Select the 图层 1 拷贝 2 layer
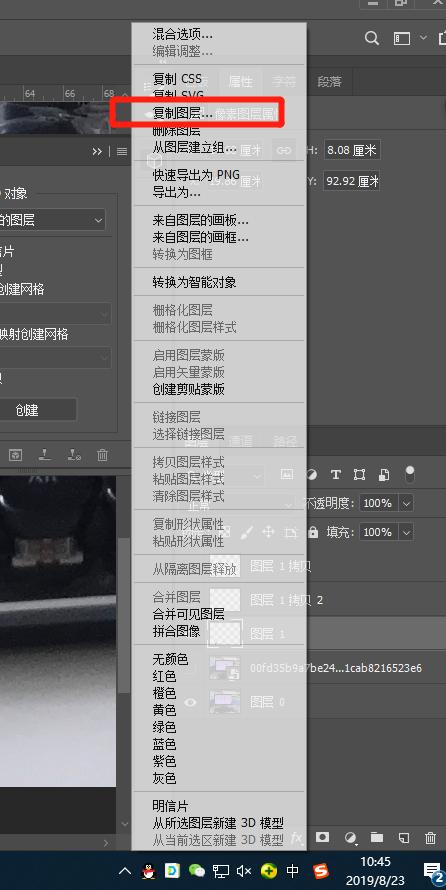The width and height of the screenshot is (446, 890). click(x=287, y=600)
